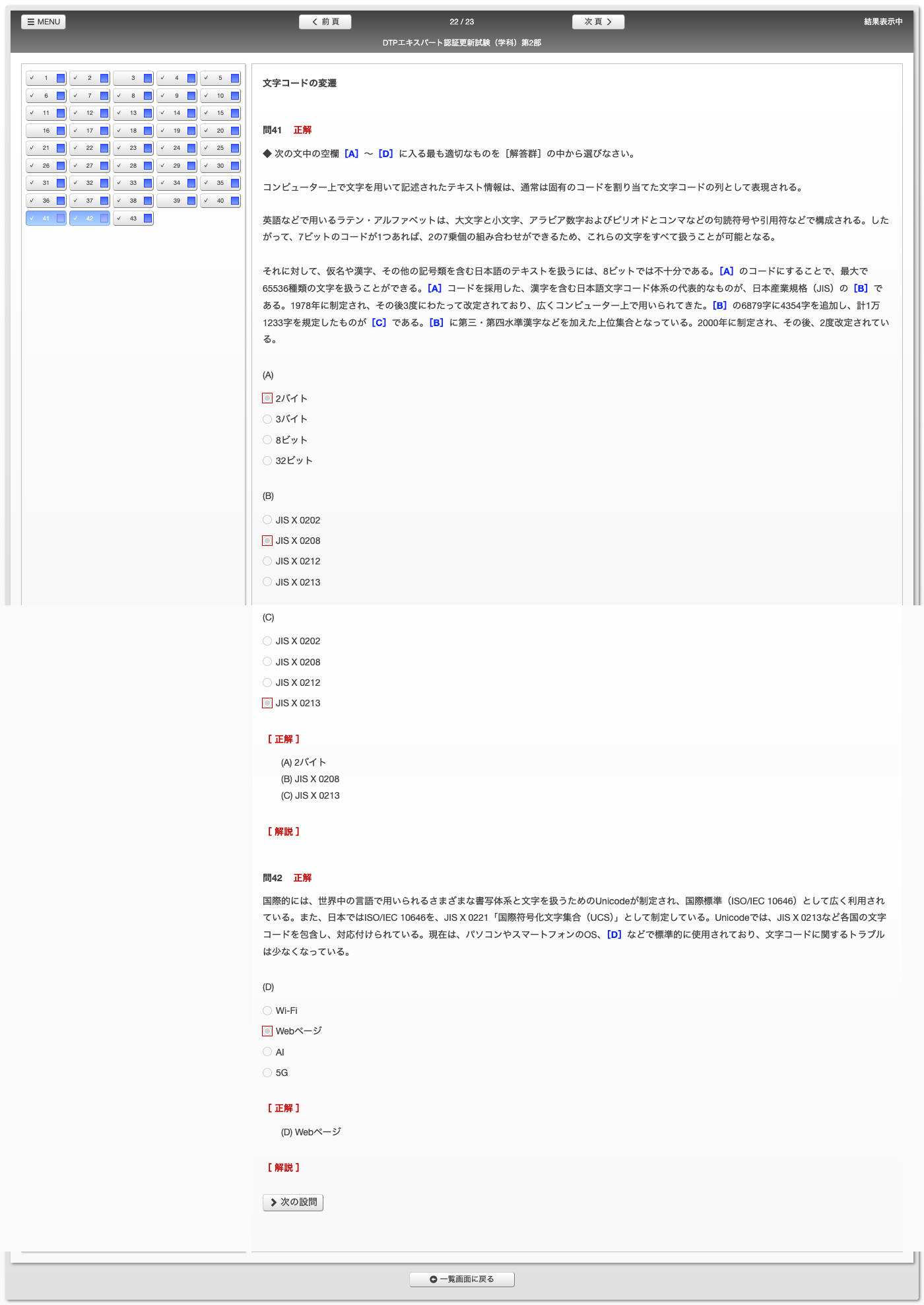Image resolution: width=924 pixels, height=1305 pixels.
Task: Open the MENU hamburger button
Action: pos(44,22)
